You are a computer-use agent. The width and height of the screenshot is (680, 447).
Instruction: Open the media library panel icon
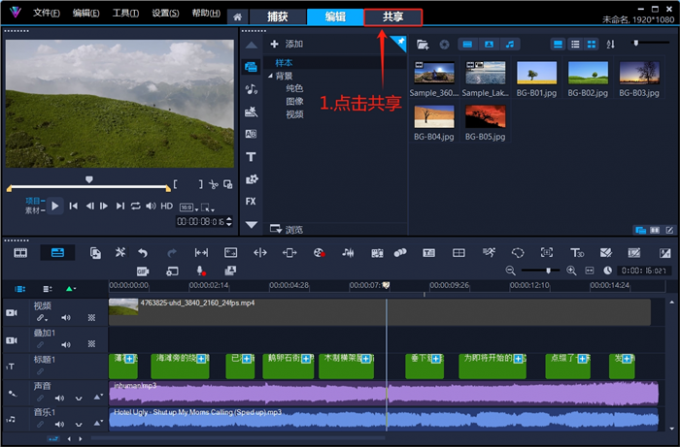coord(251,67)
